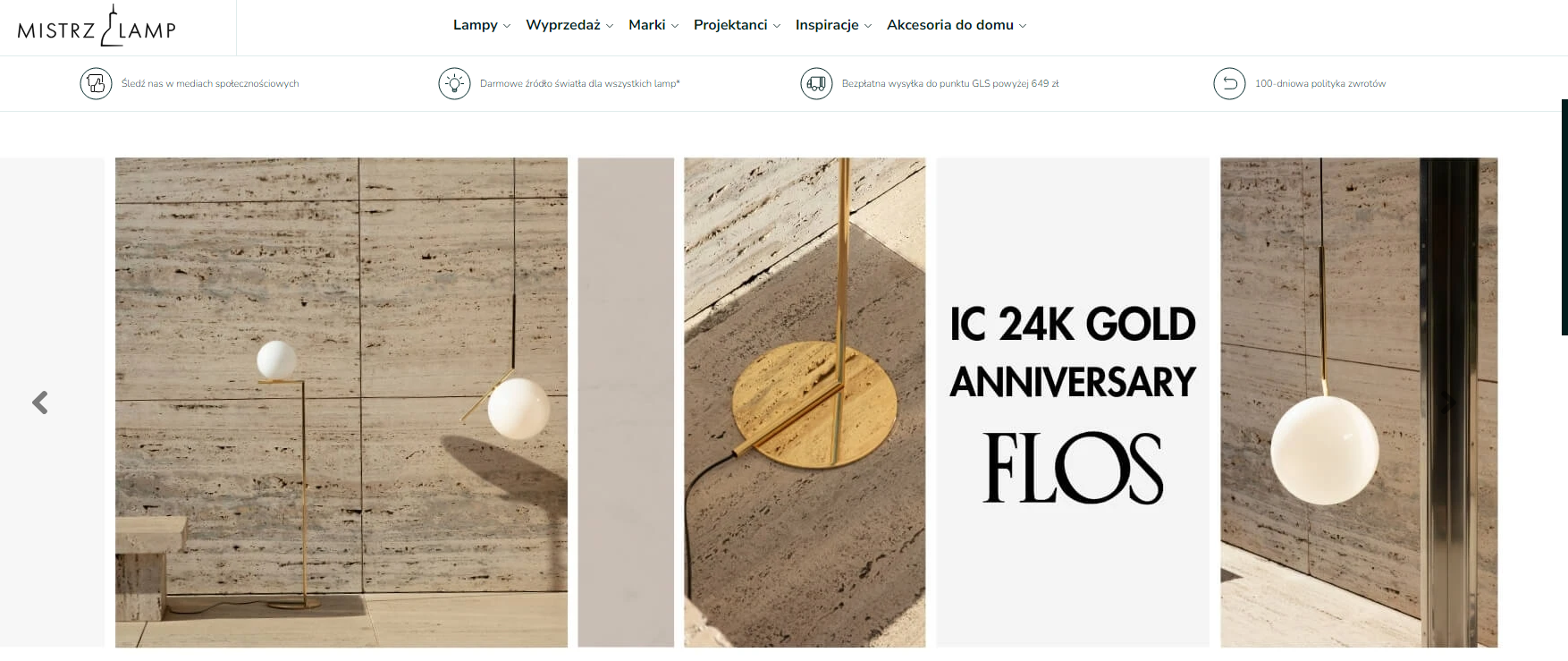Viewport: 1568px width, 661px height.
Task: Expand the Wyprzedaż dropdown menu
Action: coord(569,25)
